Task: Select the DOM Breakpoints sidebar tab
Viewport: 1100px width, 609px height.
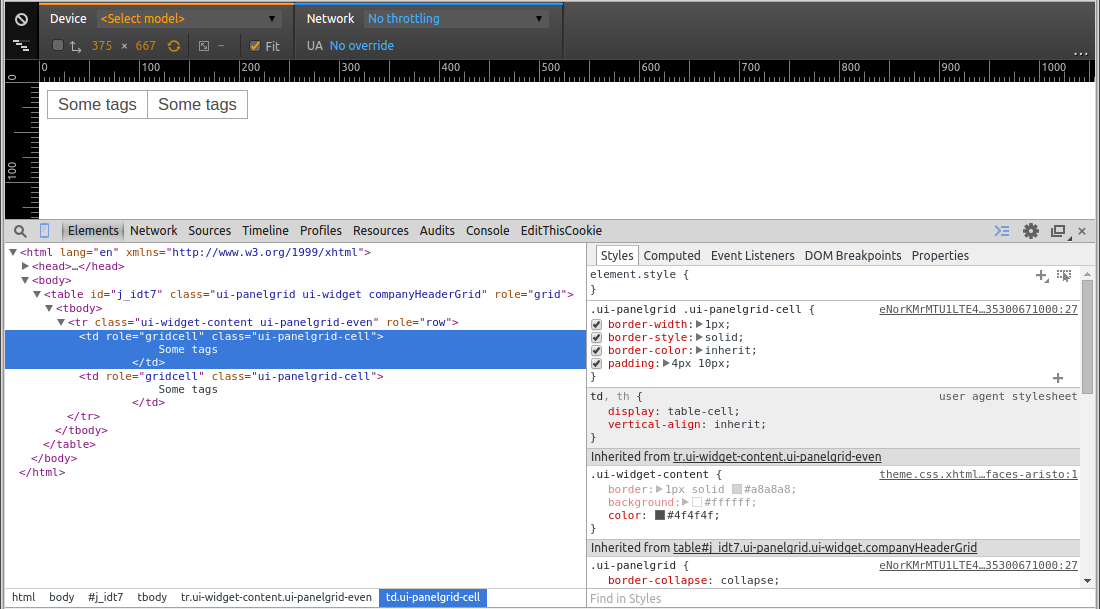Action: click(x=853, y=256)
